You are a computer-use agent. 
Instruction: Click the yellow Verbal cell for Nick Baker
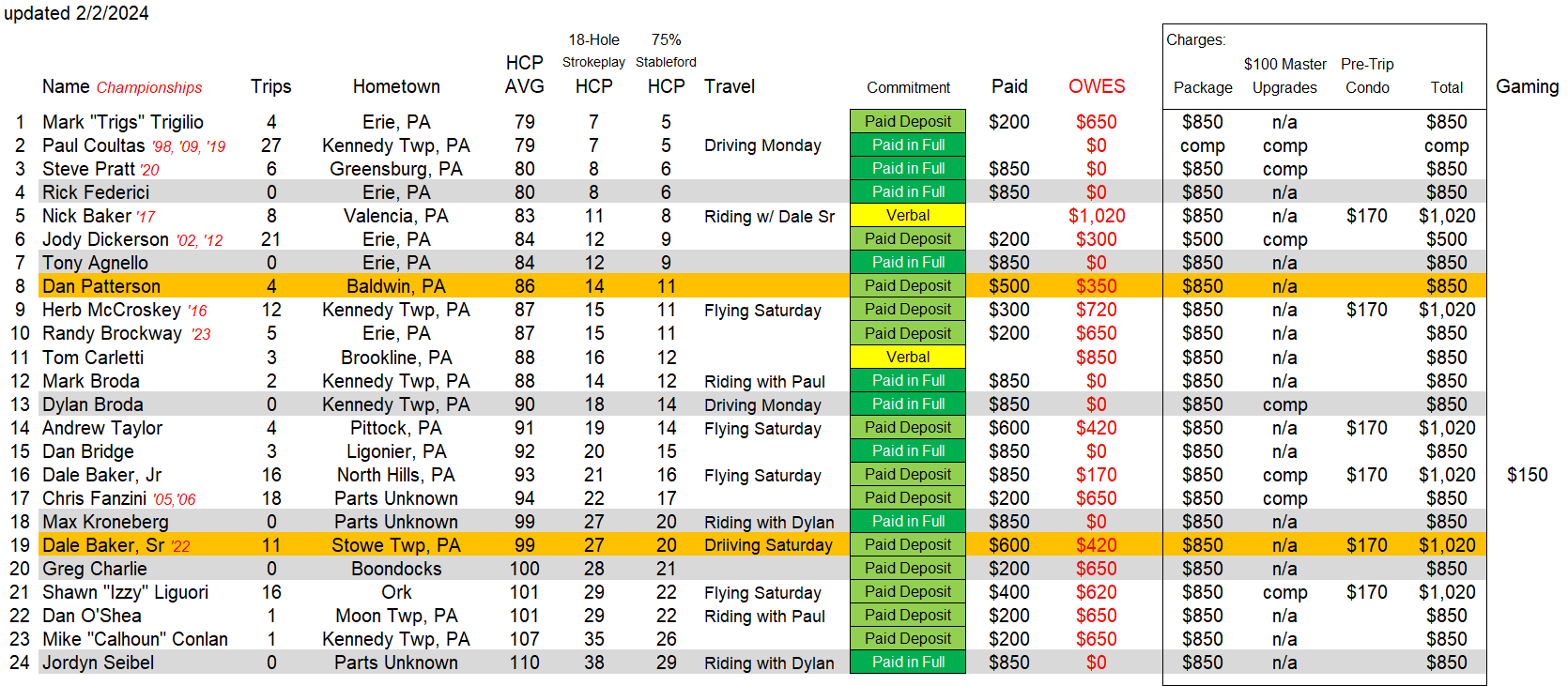click(x=907, y=216)
